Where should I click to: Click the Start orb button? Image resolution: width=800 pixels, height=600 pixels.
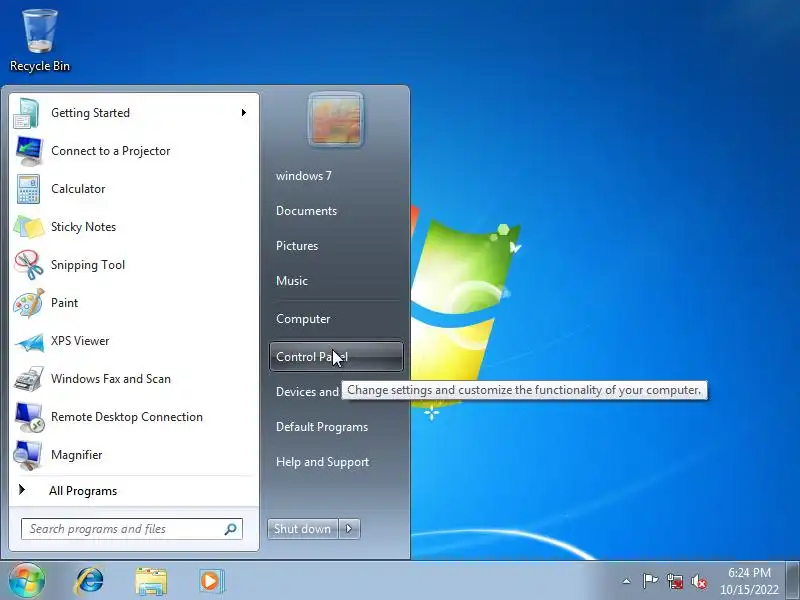point(27,580)
